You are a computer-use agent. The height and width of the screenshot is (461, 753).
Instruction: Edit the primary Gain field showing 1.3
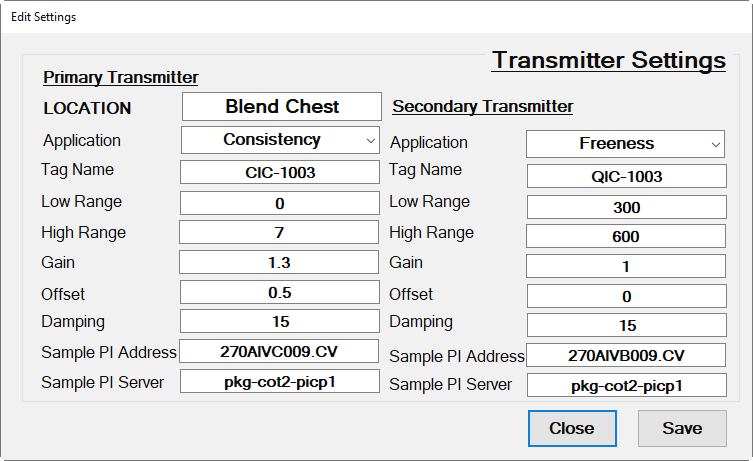280,262
